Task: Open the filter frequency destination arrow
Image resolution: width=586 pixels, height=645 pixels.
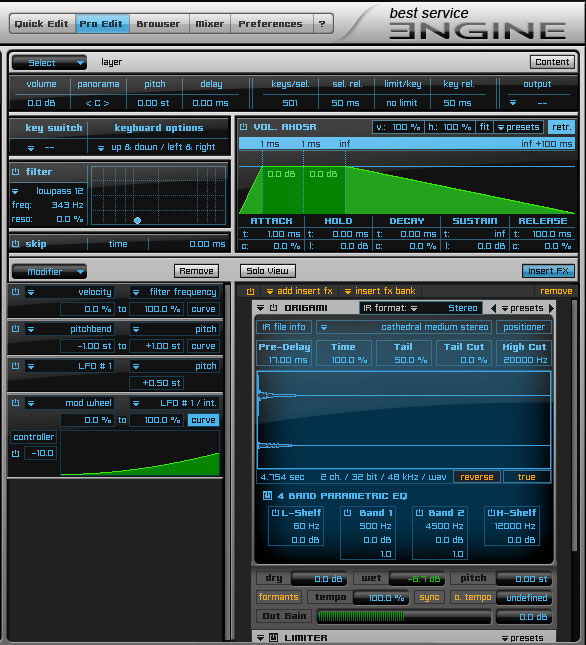Action: pyautogui.click(x=136, y=292)
